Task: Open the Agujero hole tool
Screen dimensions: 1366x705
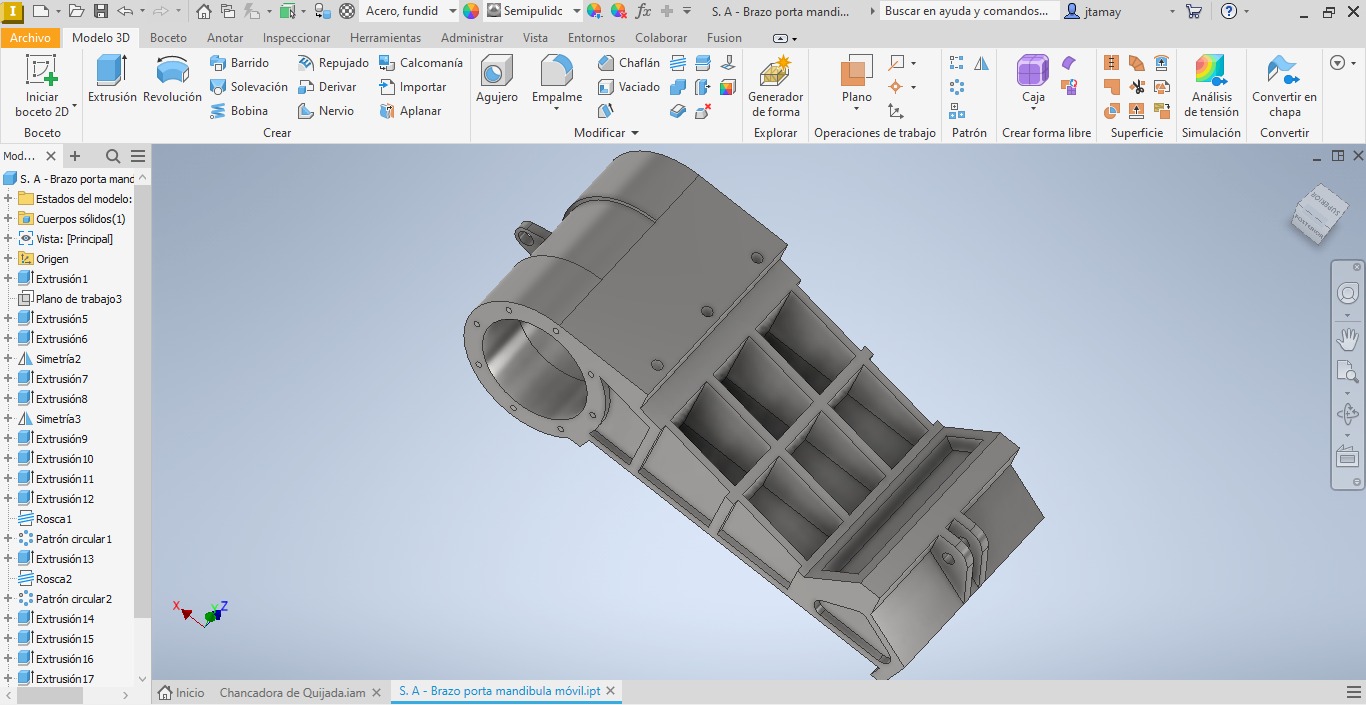Action: tap(497, 80)
